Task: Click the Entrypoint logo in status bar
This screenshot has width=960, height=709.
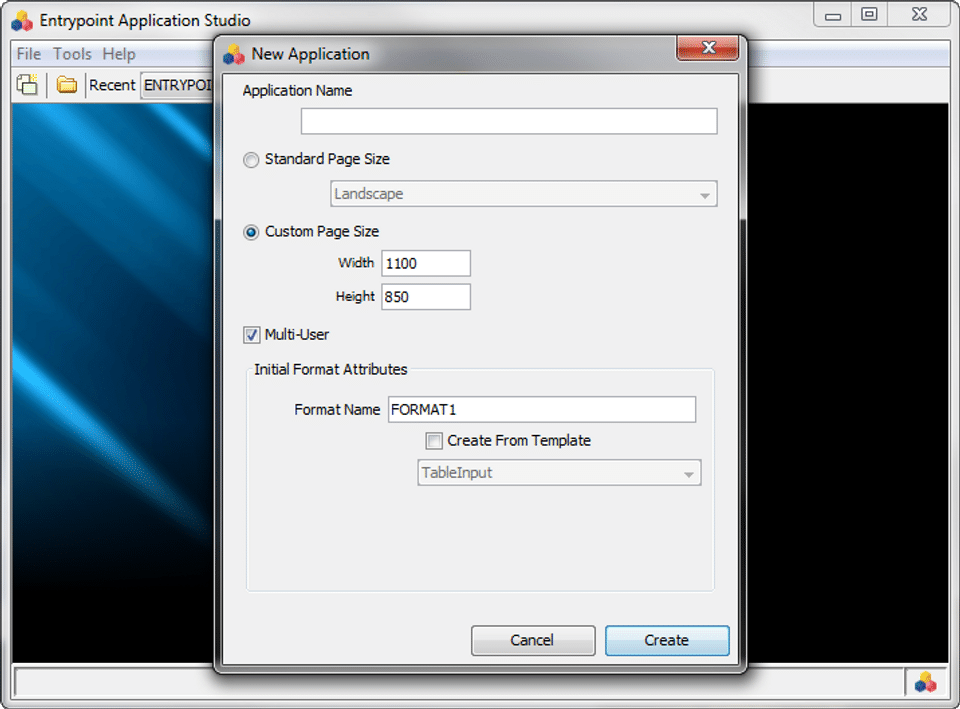Action: (x=926, y=682)
